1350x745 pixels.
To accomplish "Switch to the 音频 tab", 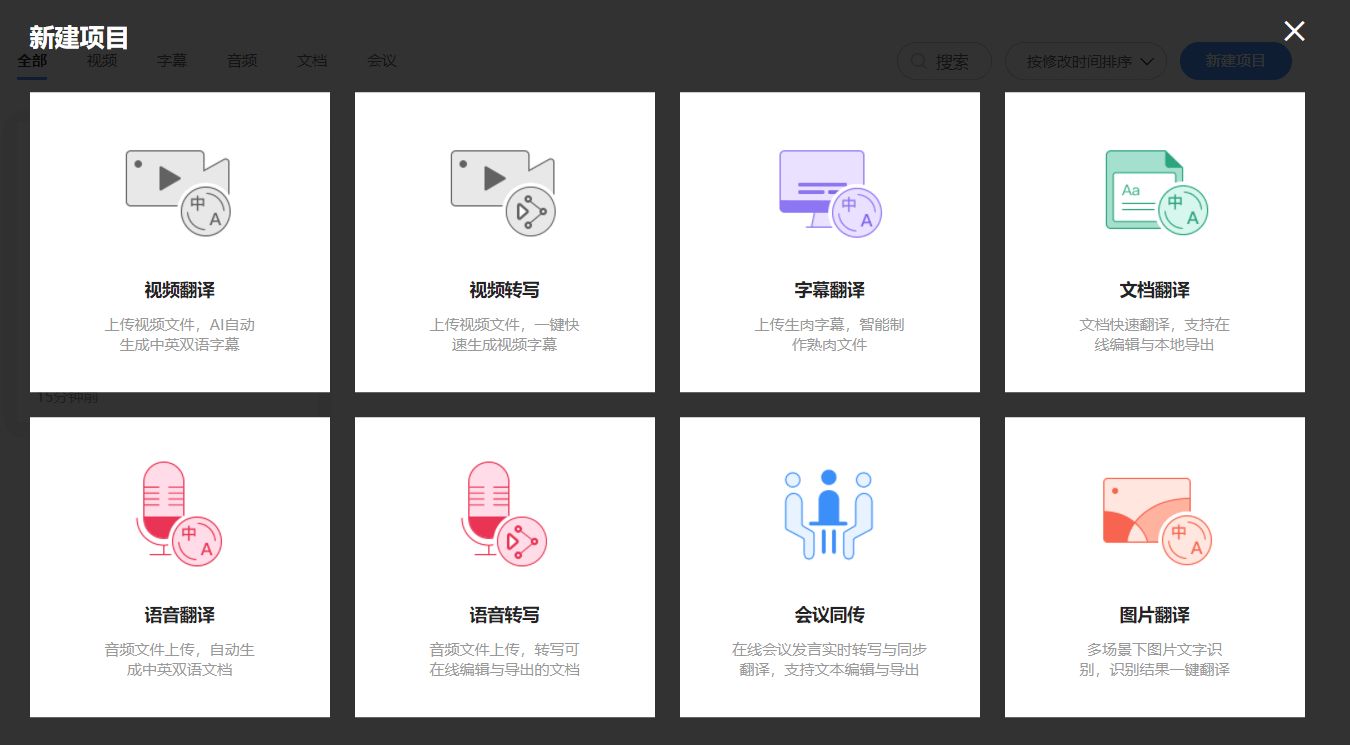I will 242,61.
